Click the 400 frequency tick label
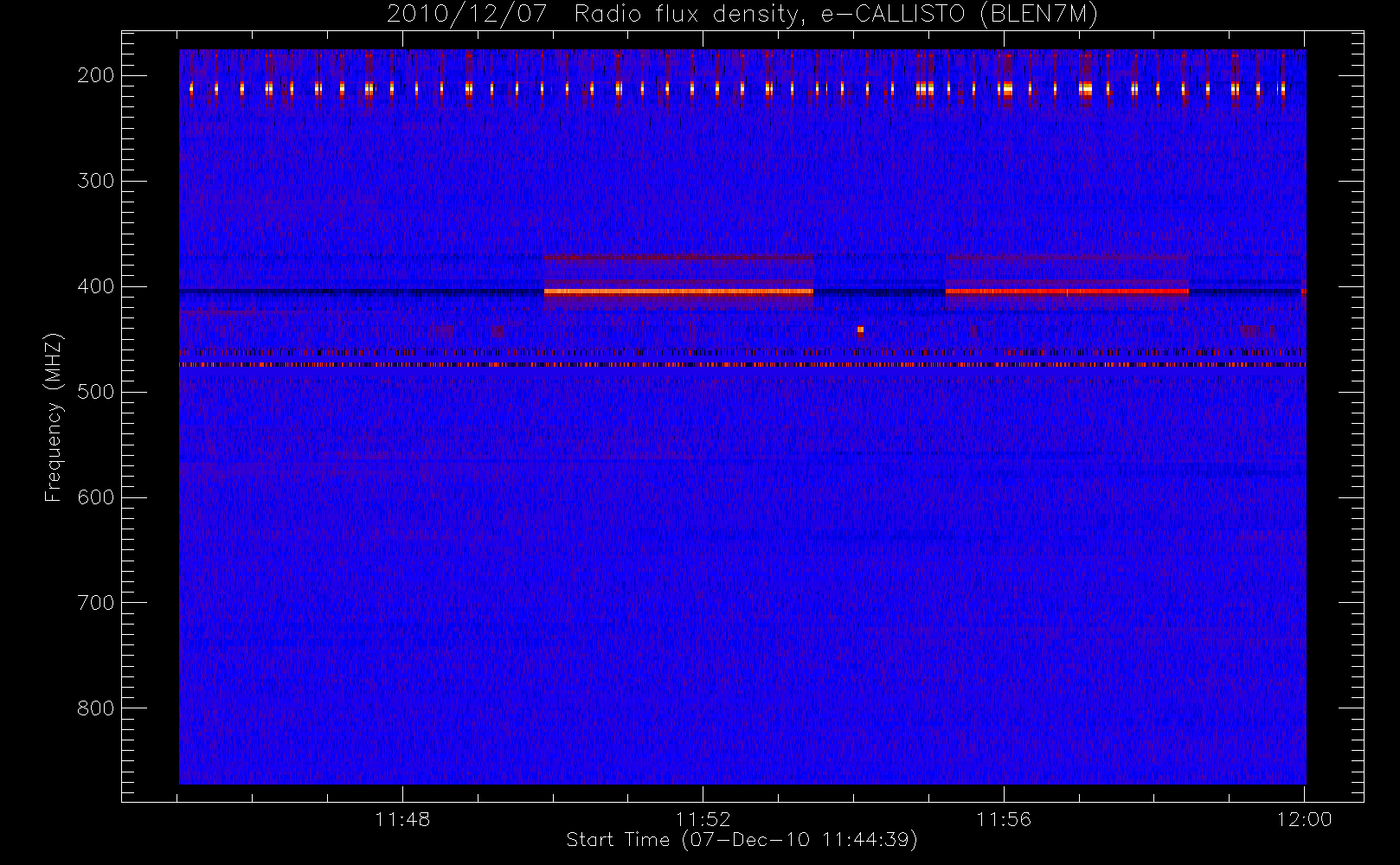This screenshot has height=865, width=1400. pos(95,286)
